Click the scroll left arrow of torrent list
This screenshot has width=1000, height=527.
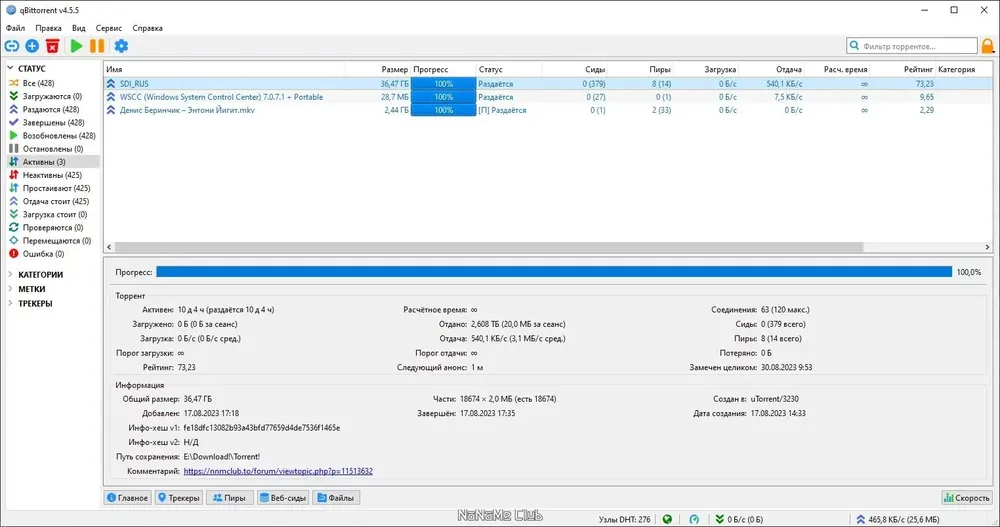point(109,247)
